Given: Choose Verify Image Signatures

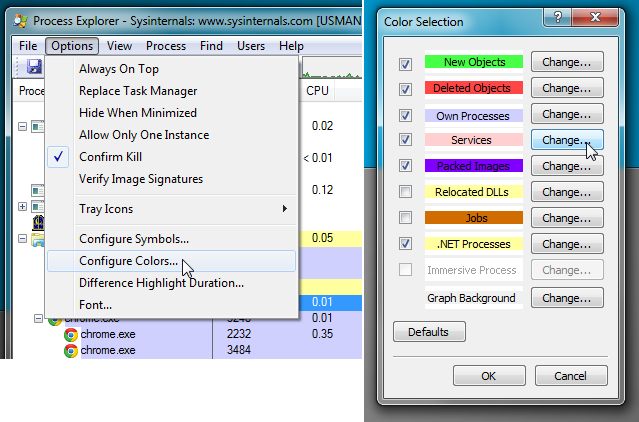Looking at the screenshot, I should click(x=171, y=179).
